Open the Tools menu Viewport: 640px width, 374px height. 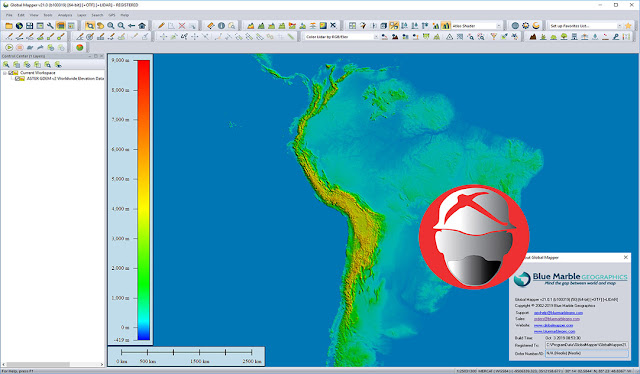(48, 15)
